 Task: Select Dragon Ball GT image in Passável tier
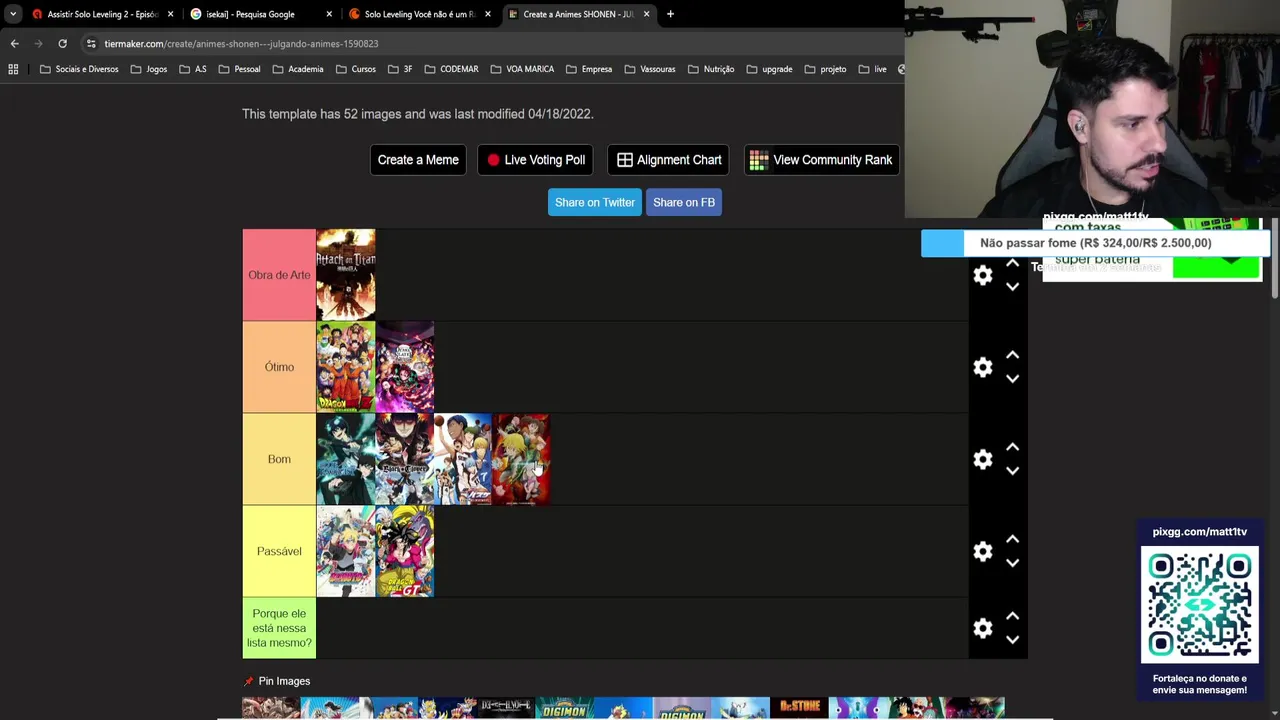[404, 551]
